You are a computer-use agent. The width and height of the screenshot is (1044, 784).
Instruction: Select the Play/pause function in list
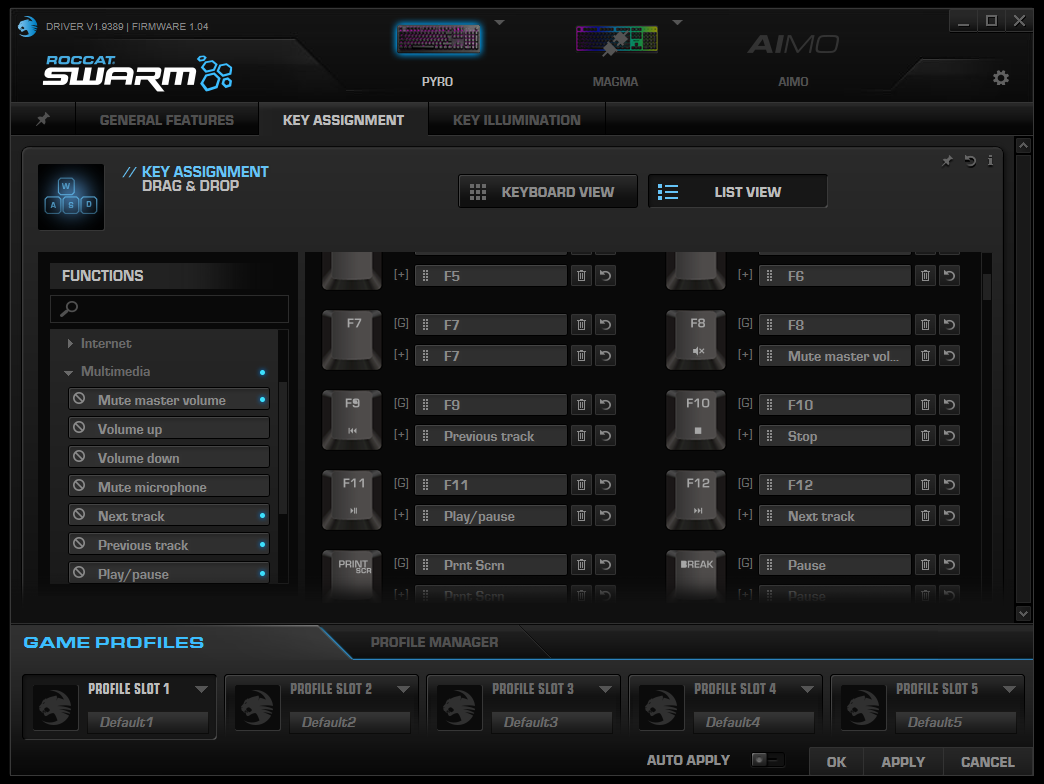(x=169, y=573)
